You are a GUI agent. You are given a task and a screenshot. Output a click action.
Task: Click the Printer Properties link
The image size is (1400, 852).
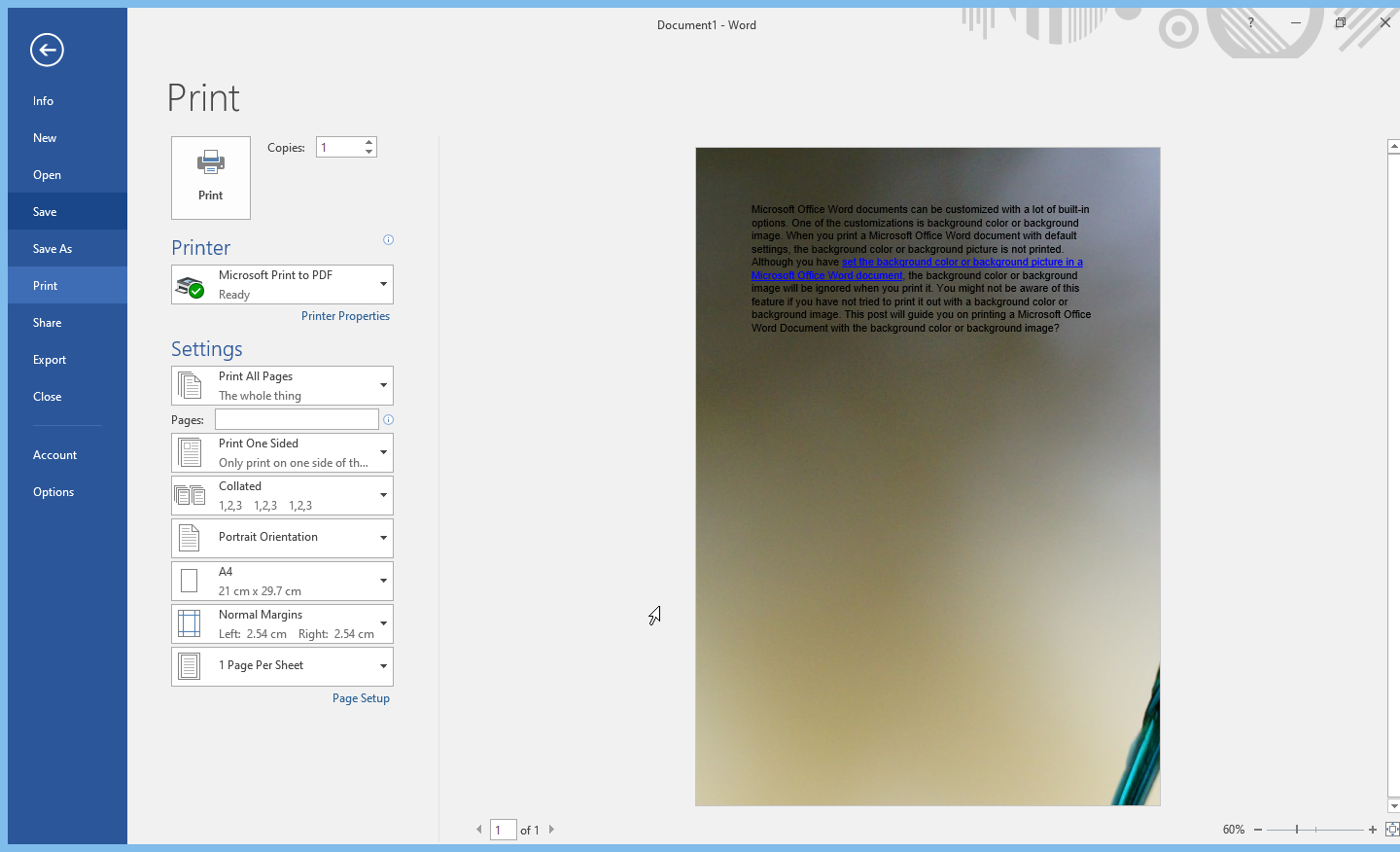(345, 315)
